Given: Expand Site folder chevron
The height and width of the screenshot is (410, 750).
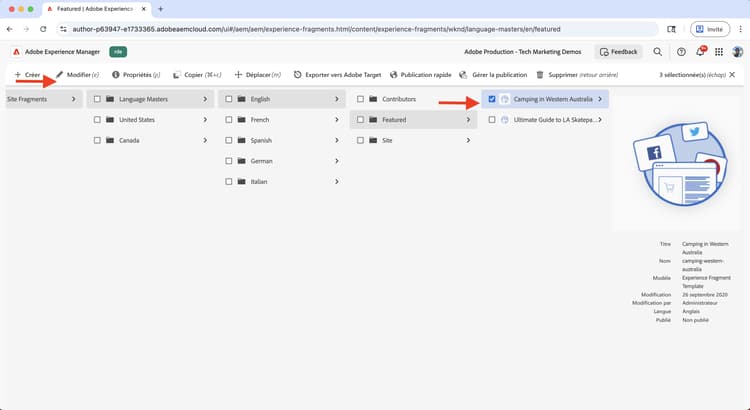Looking at the screenshot, I should pyautogui.click(x=468, y=140).
